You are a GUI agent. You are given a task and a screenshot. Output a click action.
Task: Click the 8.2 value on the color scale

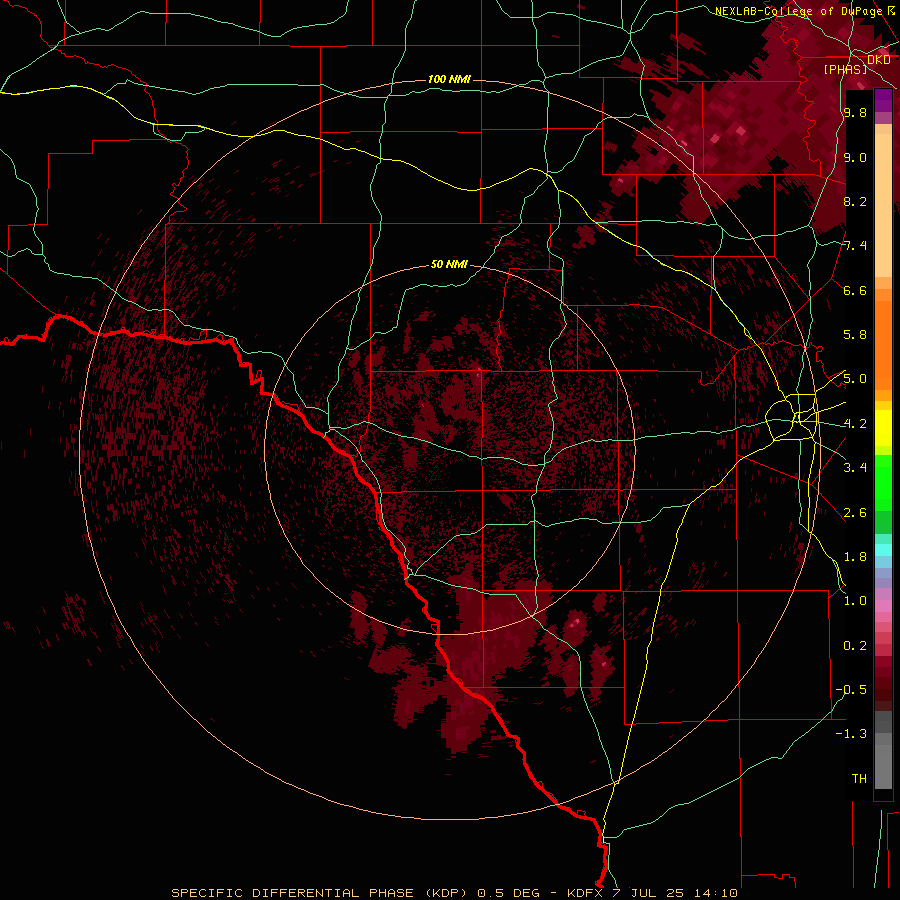pos(855,201)
